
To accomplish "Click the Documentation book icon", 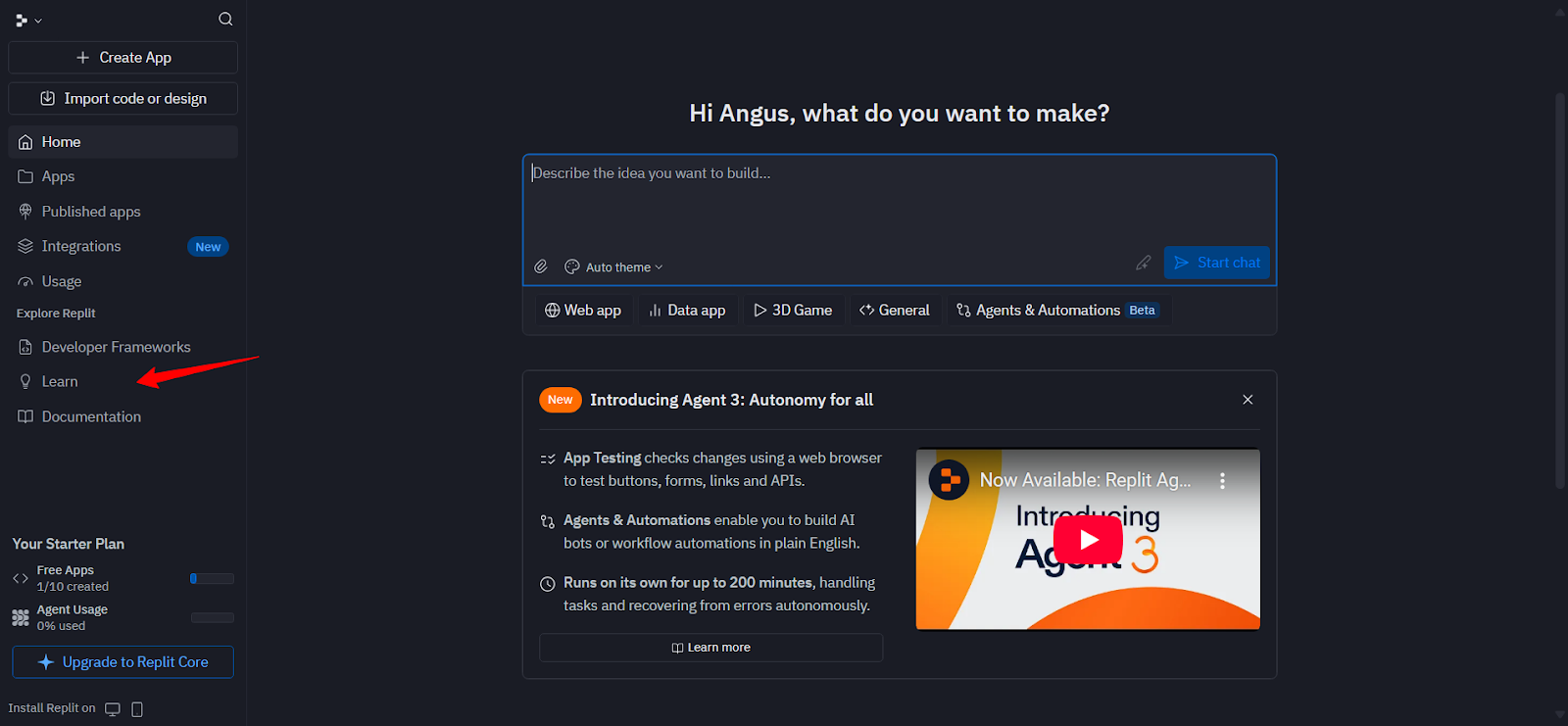I will pos(25,416).
